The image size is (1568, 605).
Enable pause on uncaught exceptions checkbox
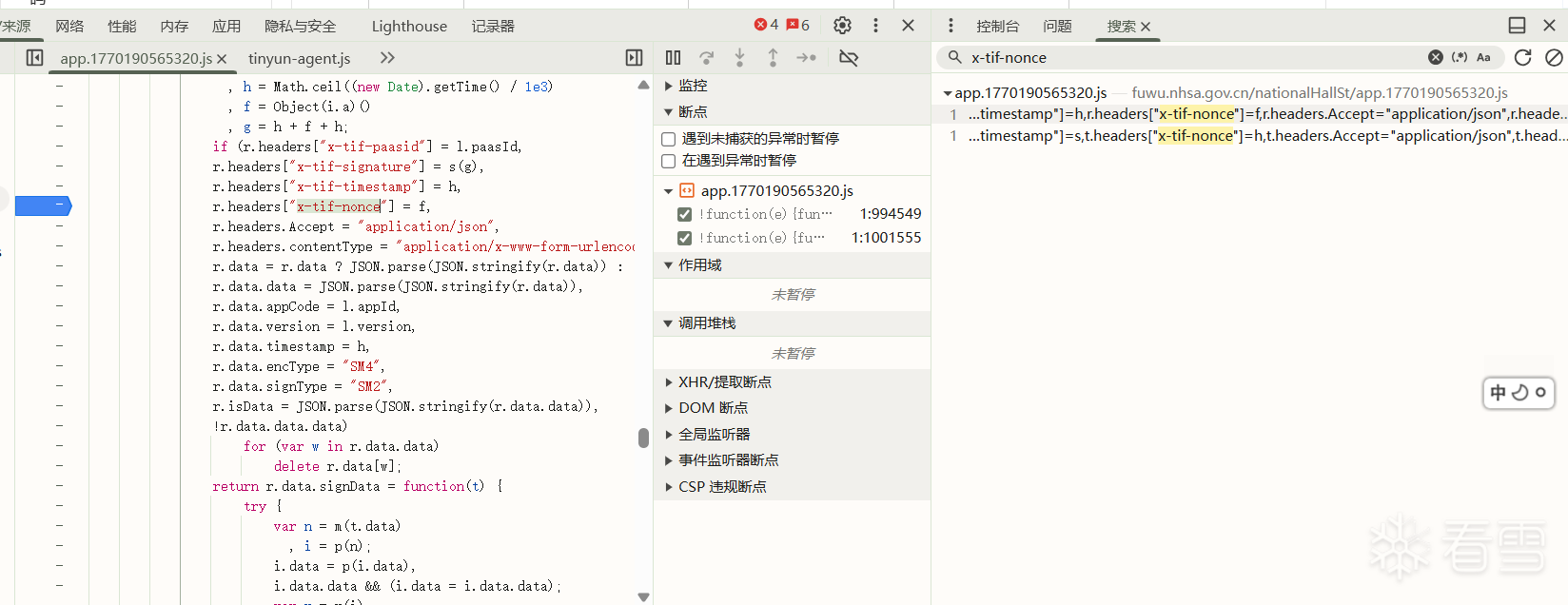click(x=669, y=139)
